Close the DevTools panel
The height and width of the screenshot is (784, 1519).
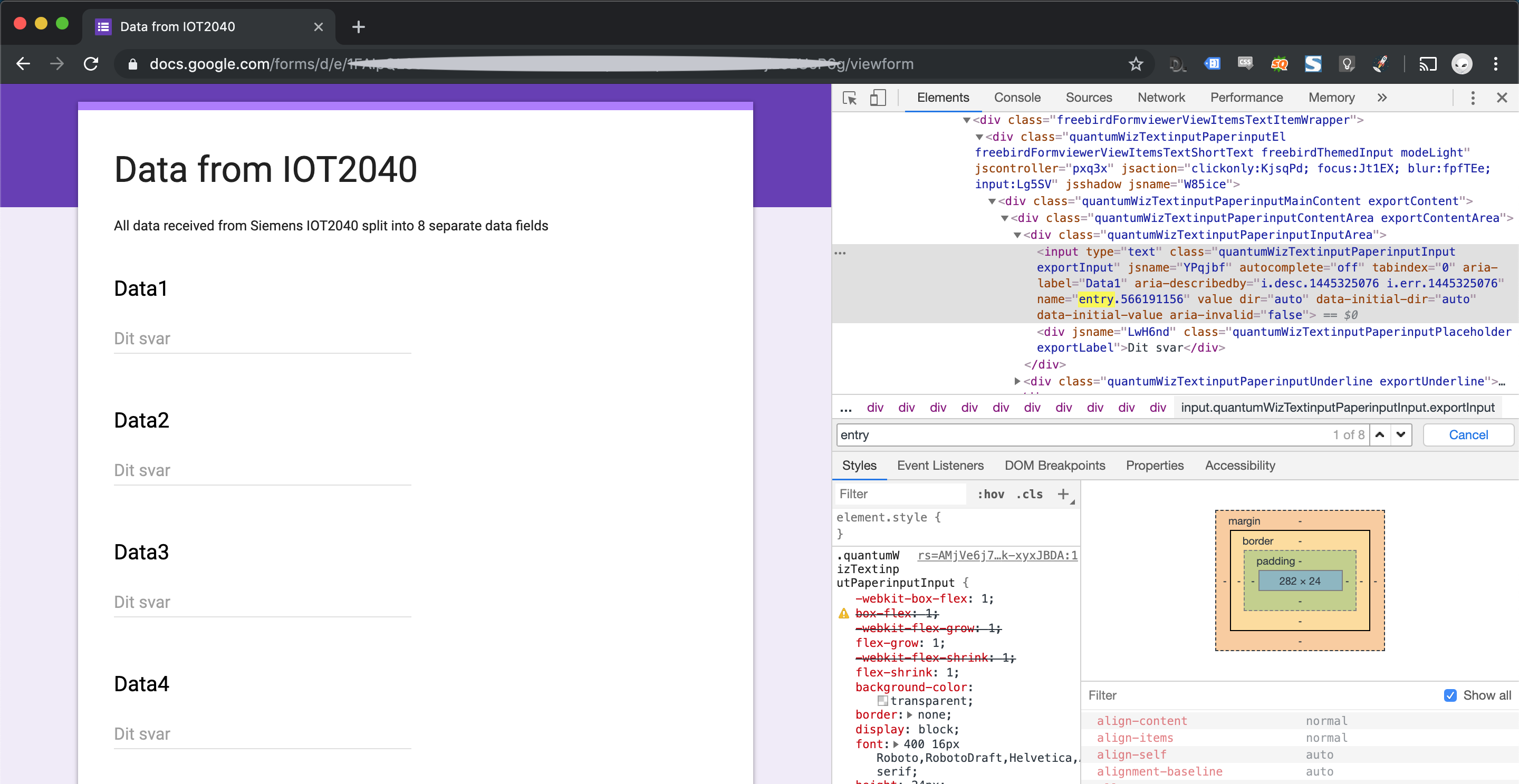tap(1501, 98)
